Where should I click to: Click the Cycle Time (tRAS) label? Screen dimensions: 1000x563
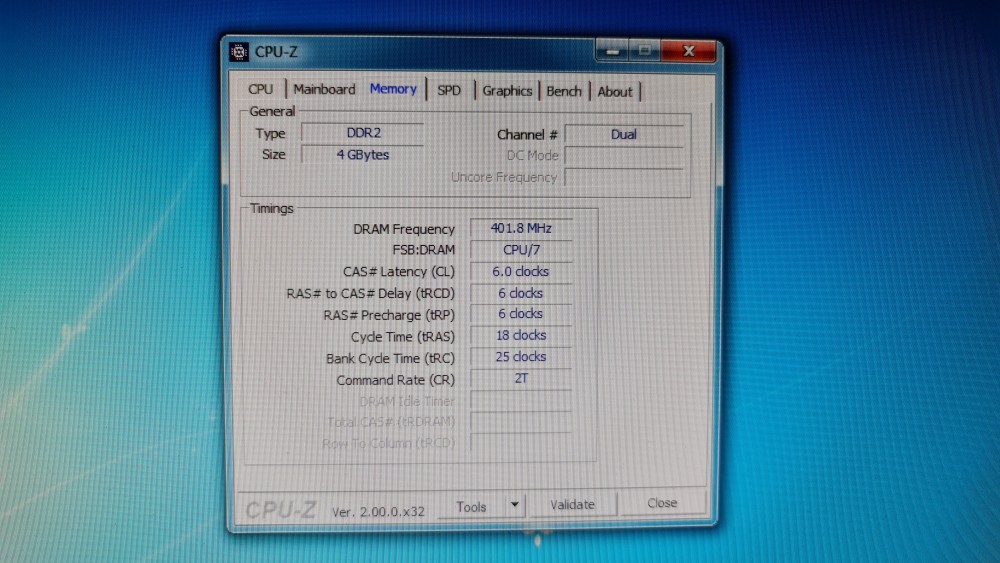402,337
